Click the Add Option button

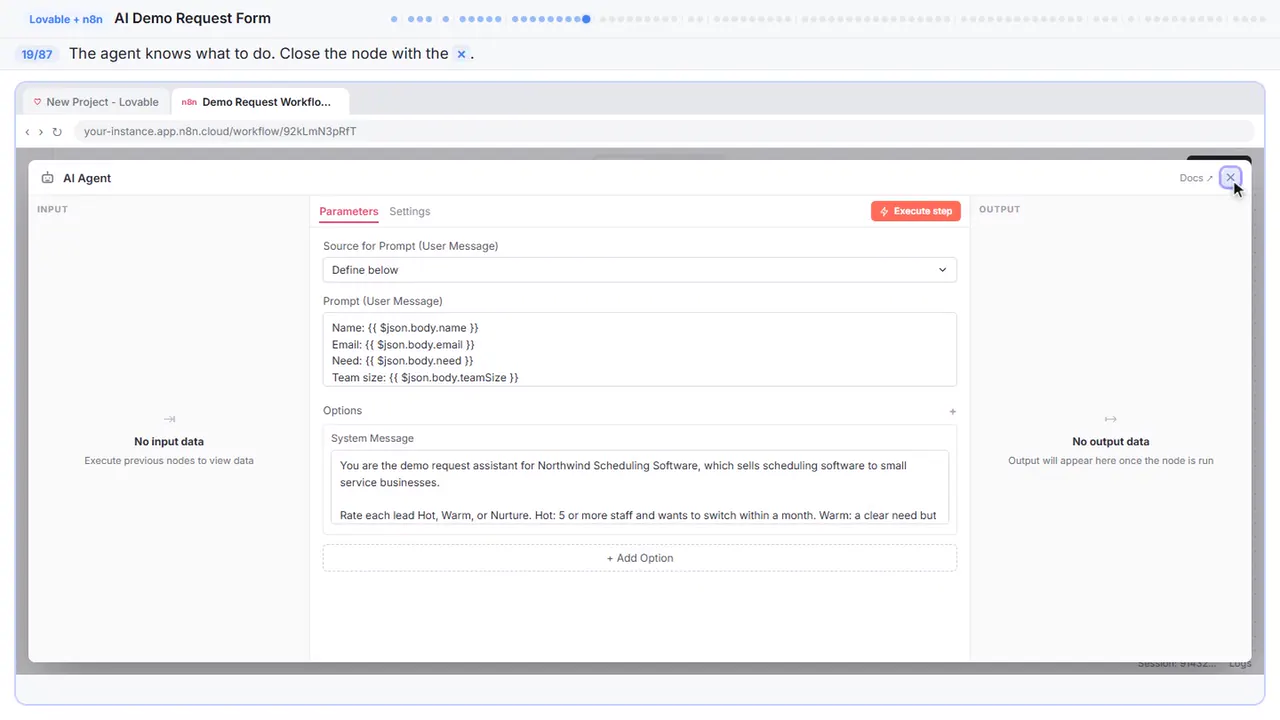(x=640, y=558)
